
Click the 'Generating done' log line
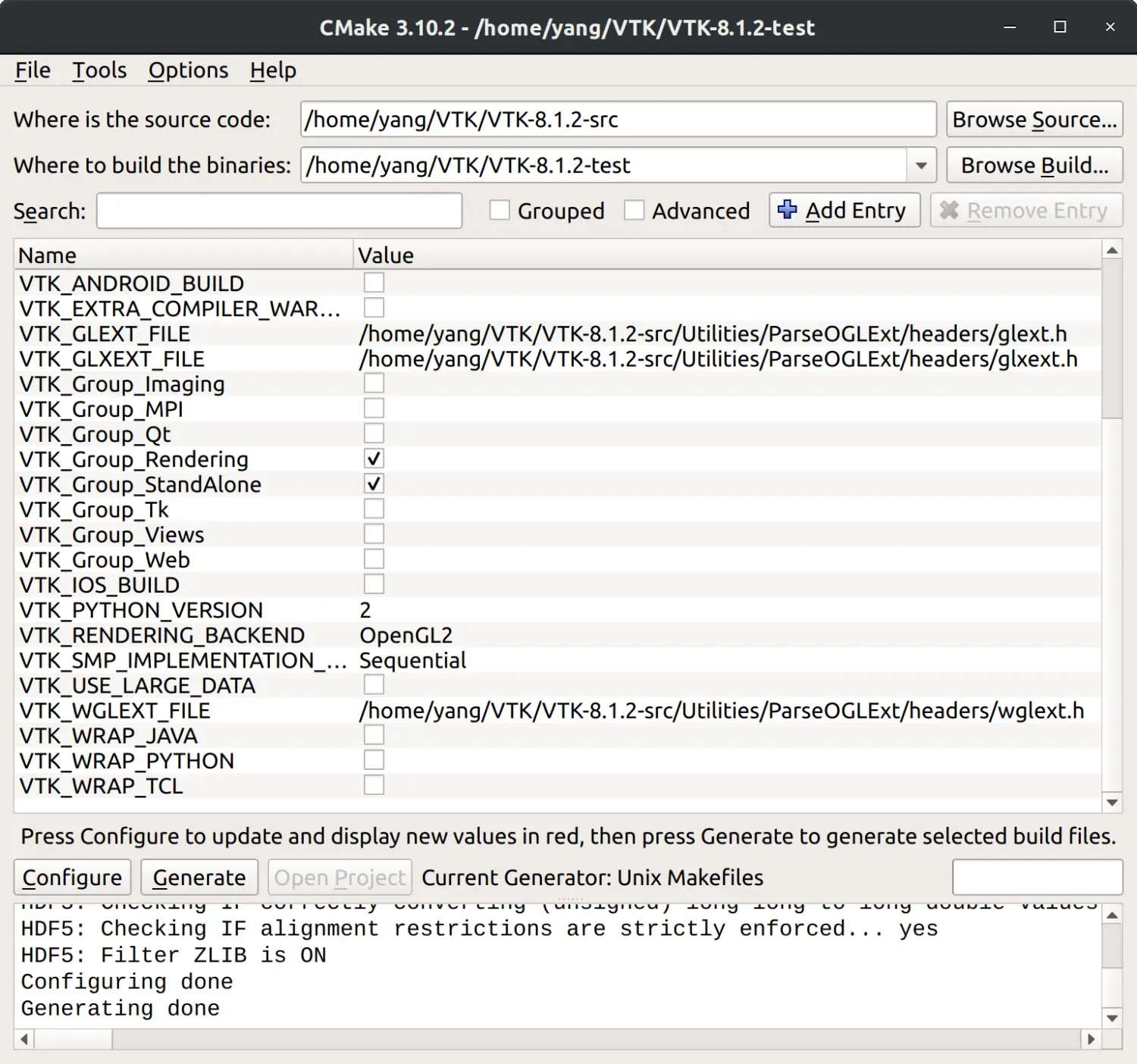point(121,1008)
